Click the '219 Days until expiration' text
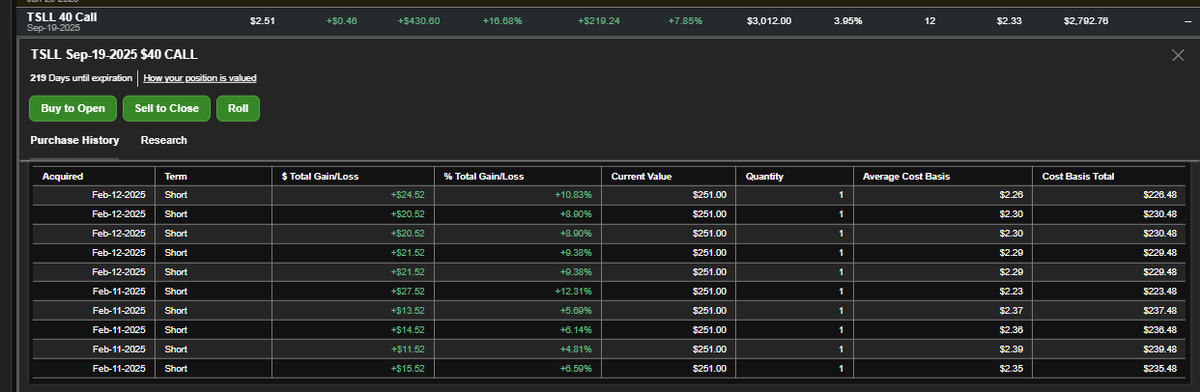The height and width of the screenshot is (392, 1200). 80,77
